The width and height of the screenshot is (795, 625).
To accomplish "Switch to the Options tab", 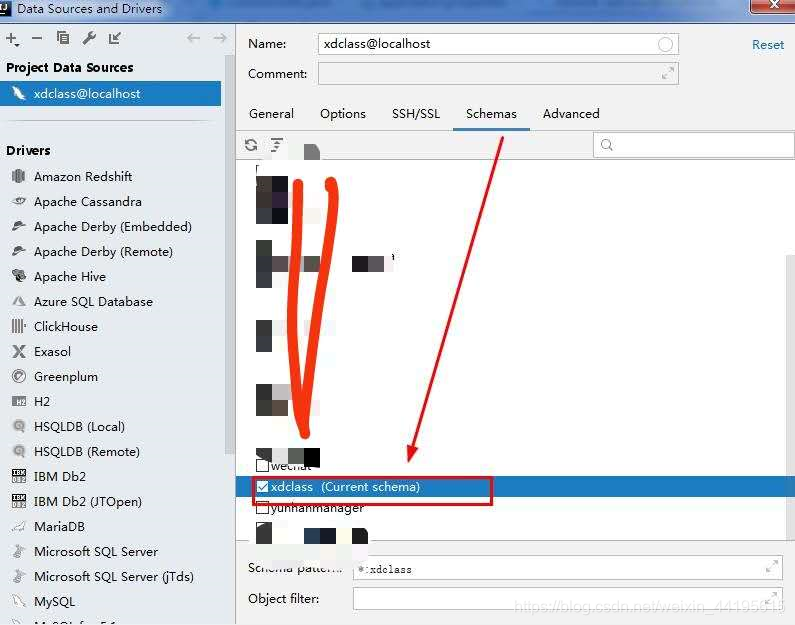I will tap(343, 114).
